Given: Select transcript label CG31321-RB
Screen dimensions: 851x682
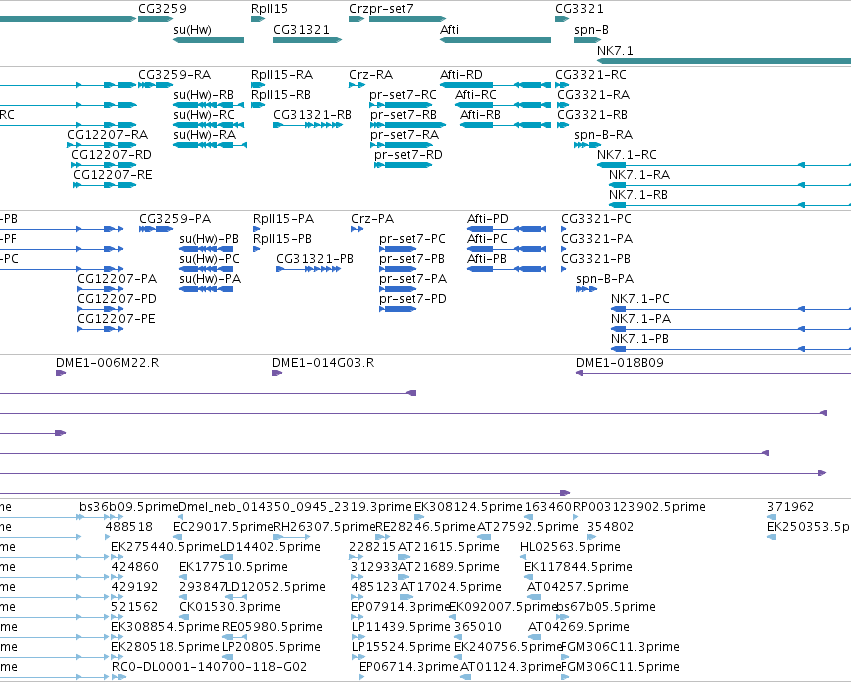Looking at the screenshot, I should tap(312, 115).
